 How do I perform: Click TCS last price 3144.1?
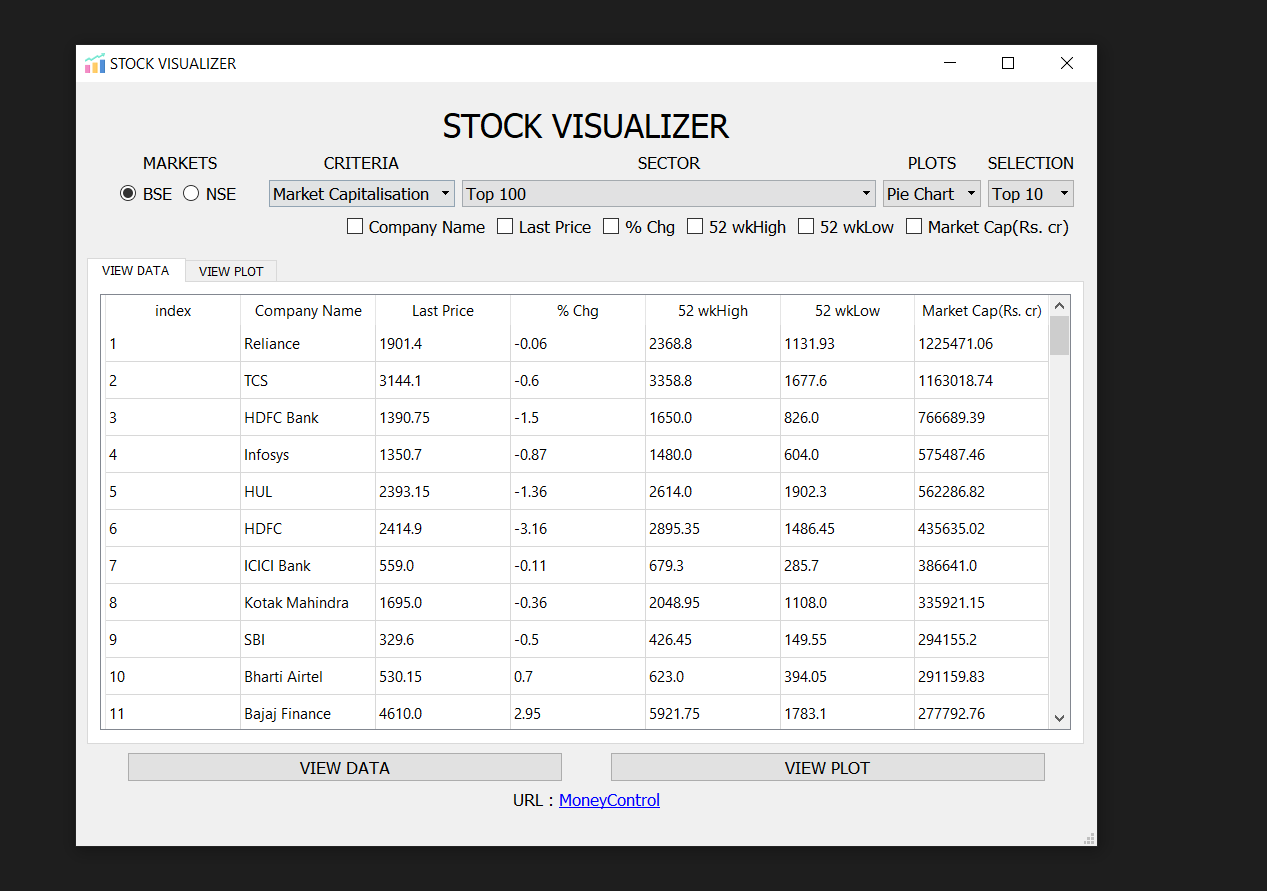pyautogui.click(x=443, y=381)
